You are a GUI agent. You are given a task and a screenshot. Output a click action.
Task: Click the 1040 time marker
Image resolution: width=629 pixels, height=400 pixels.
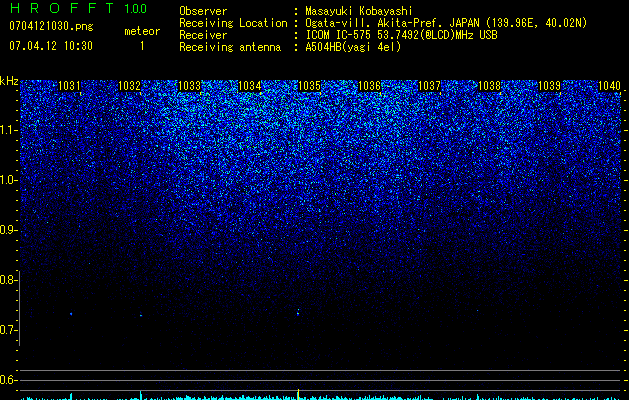tap(609, 86)
